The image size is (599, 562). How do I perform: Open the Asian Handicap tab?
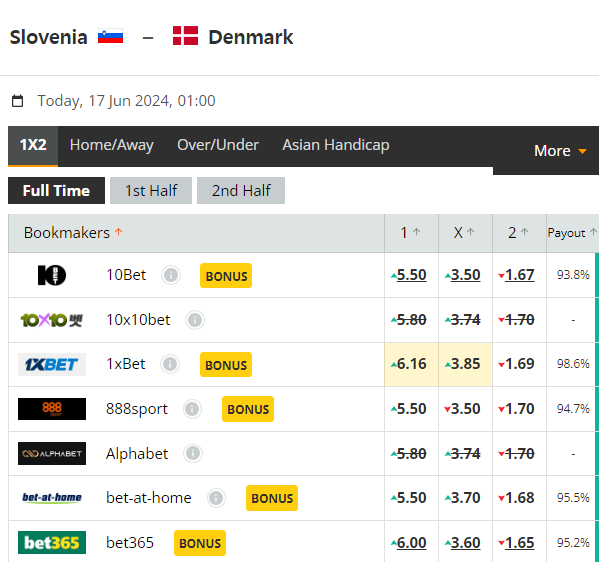click(336, 145)
